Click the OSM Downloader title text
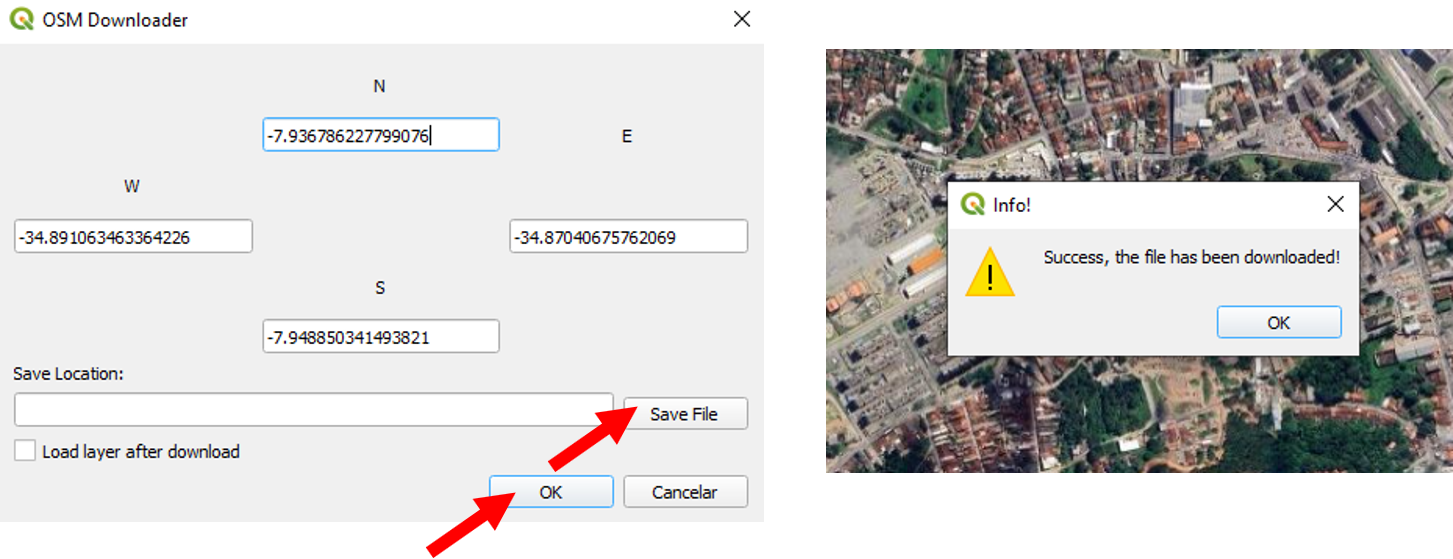This screenshot has height=559, width=1453. pos(115,20)
